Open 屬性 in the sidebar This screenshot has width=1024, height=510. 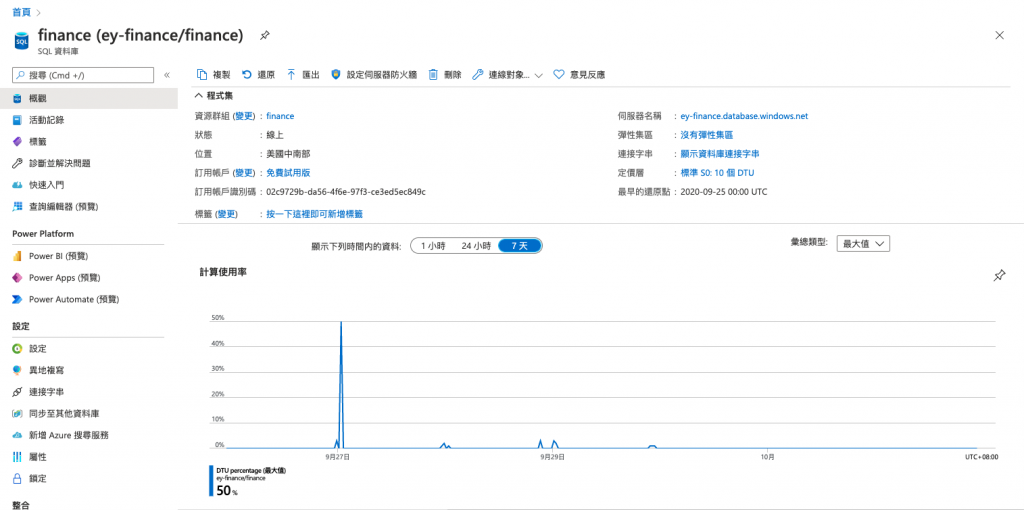[x=38, y=456]
